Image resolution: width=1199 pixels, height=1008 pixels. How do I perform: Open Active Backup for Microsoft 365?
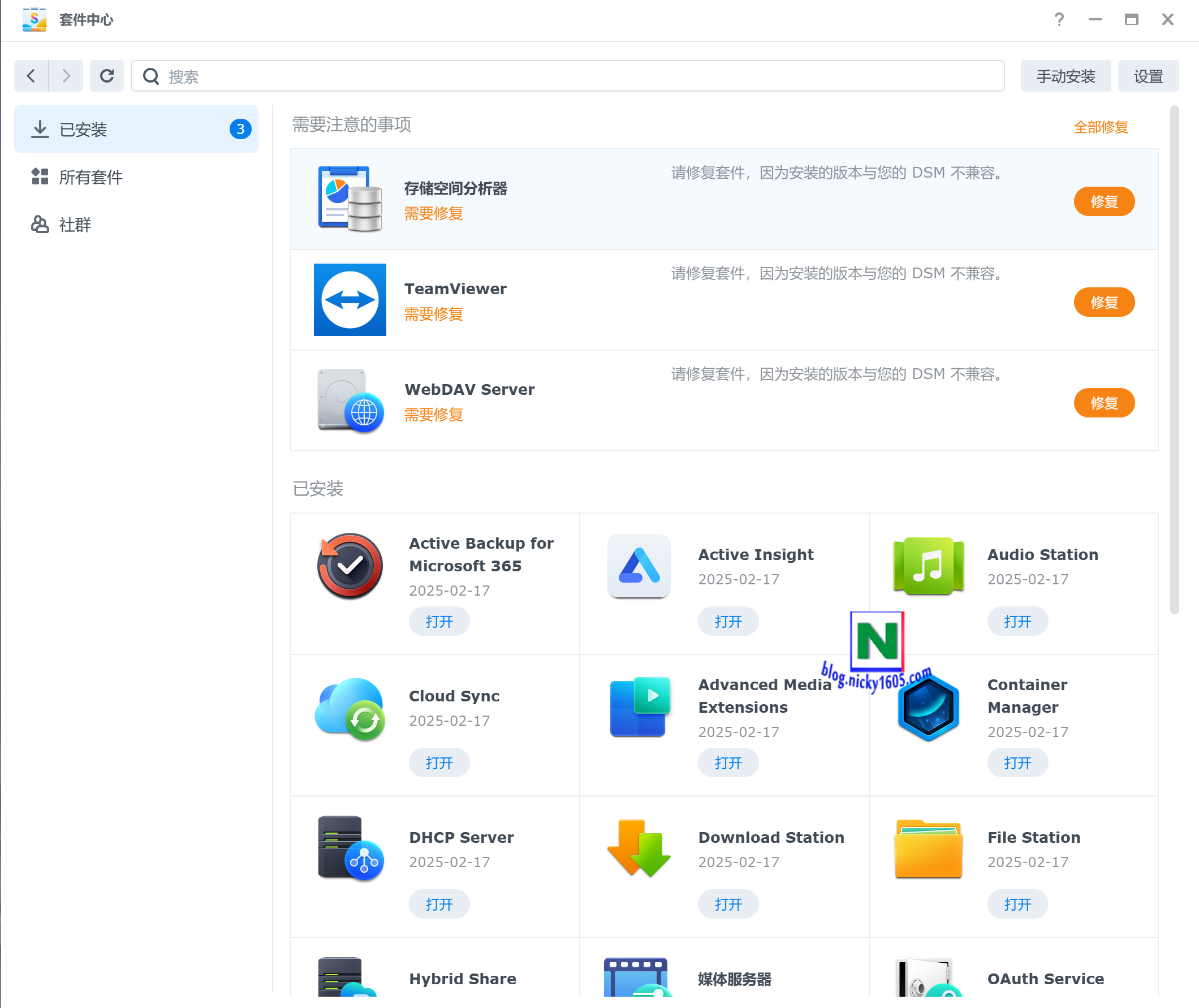coord(439,621)
